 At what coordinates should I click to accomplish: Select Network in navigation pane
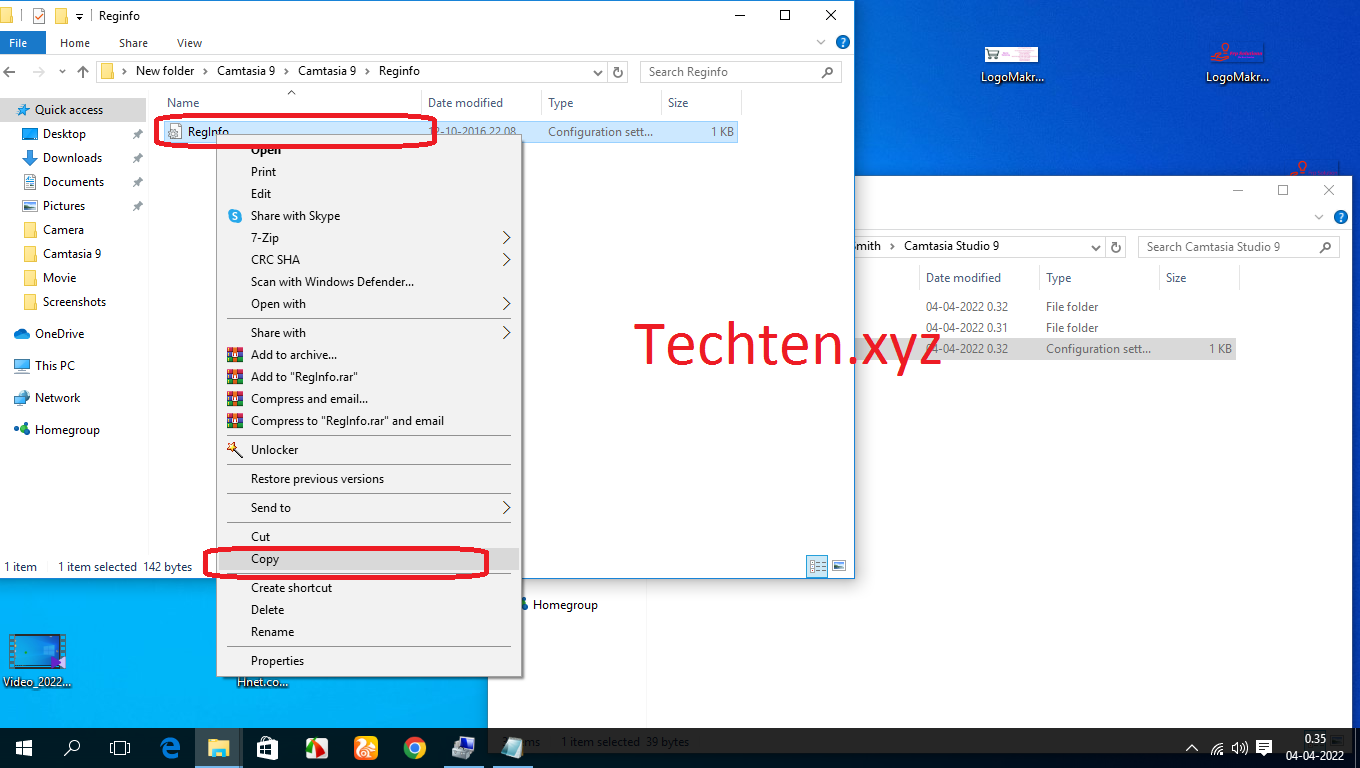(x=57, y=398)
